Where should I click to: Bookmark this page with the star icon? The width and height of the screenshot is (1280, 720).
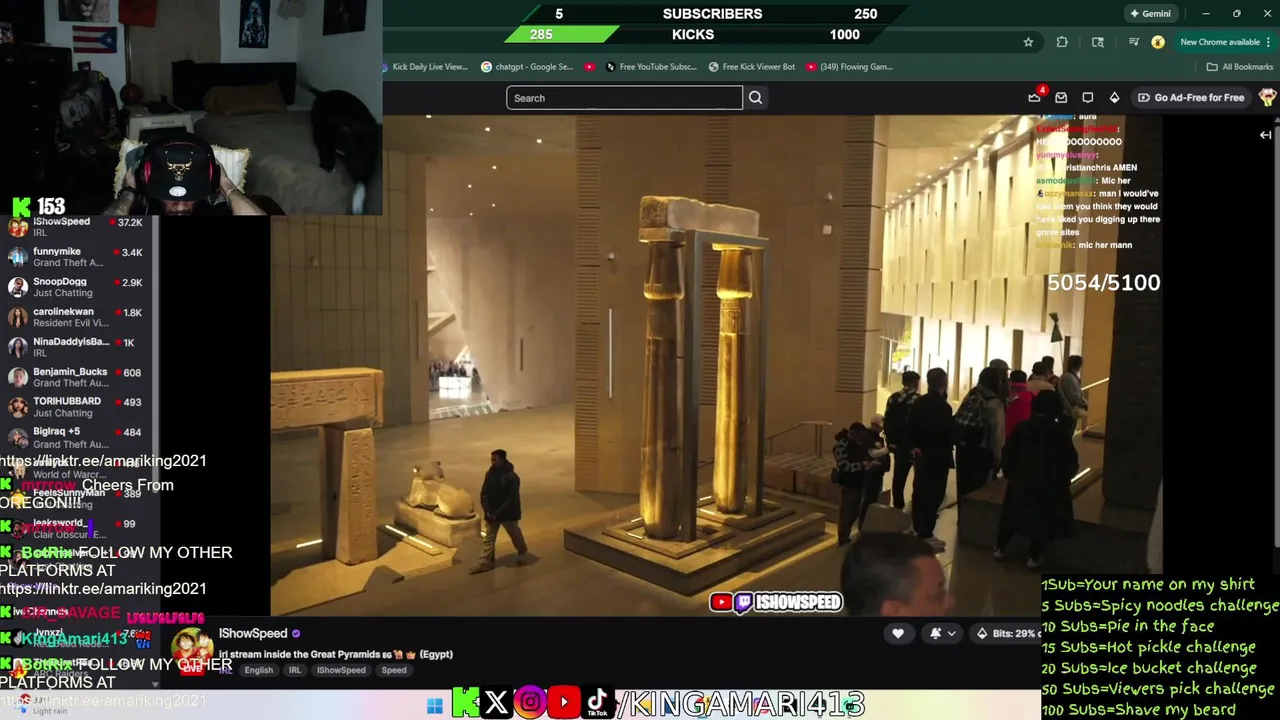(1028, 42)
